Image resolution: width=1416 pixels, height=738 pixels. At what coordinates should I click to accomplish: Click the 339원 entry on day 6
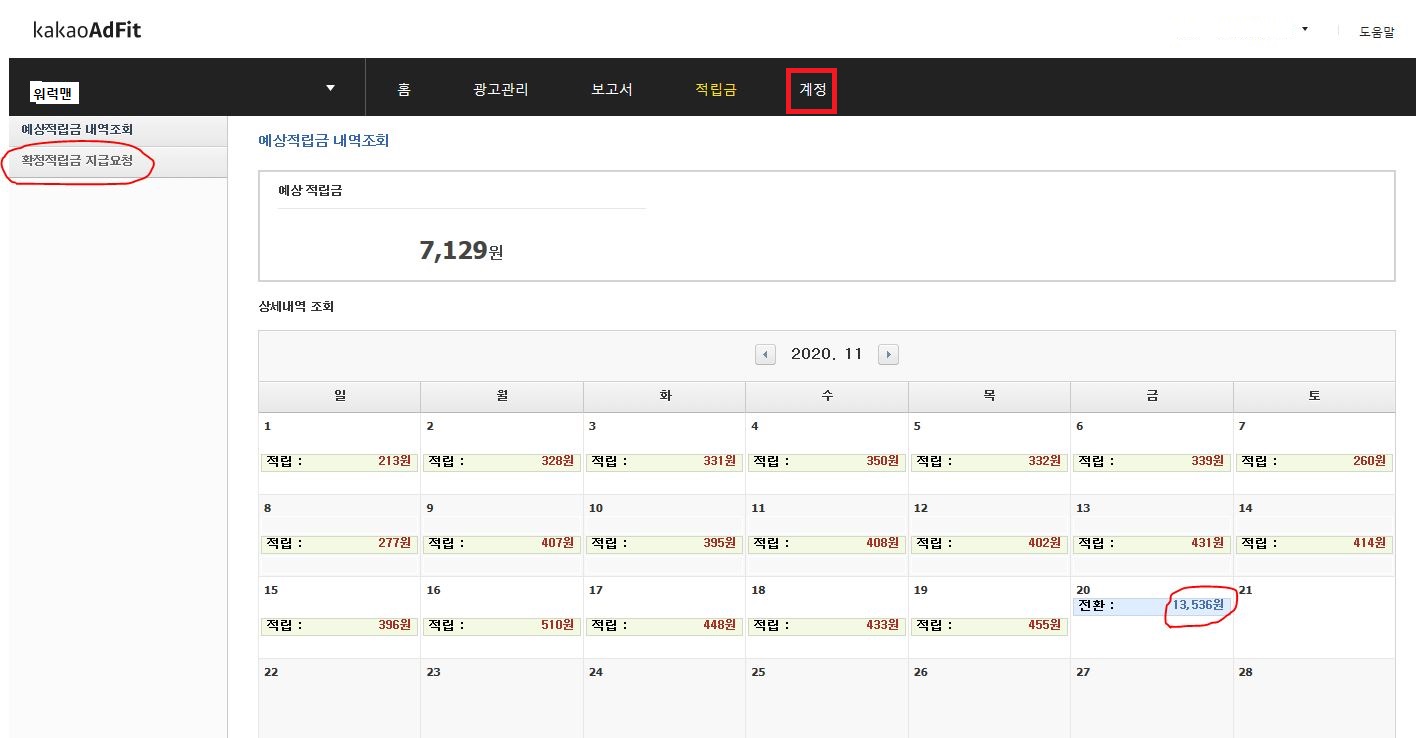[x=1152, y=462]
